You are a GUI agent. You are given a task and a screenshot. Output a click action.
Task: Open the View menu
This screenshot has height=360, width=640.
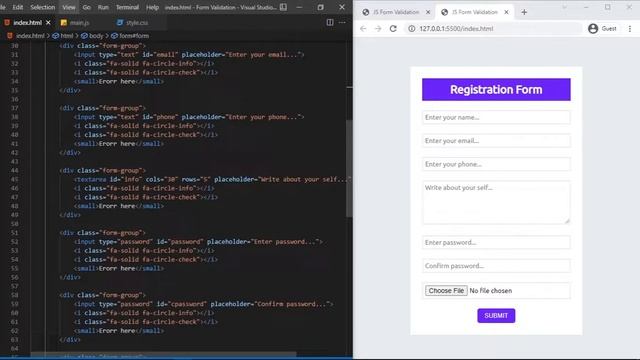pyautogui.click(x=69, y=7)
